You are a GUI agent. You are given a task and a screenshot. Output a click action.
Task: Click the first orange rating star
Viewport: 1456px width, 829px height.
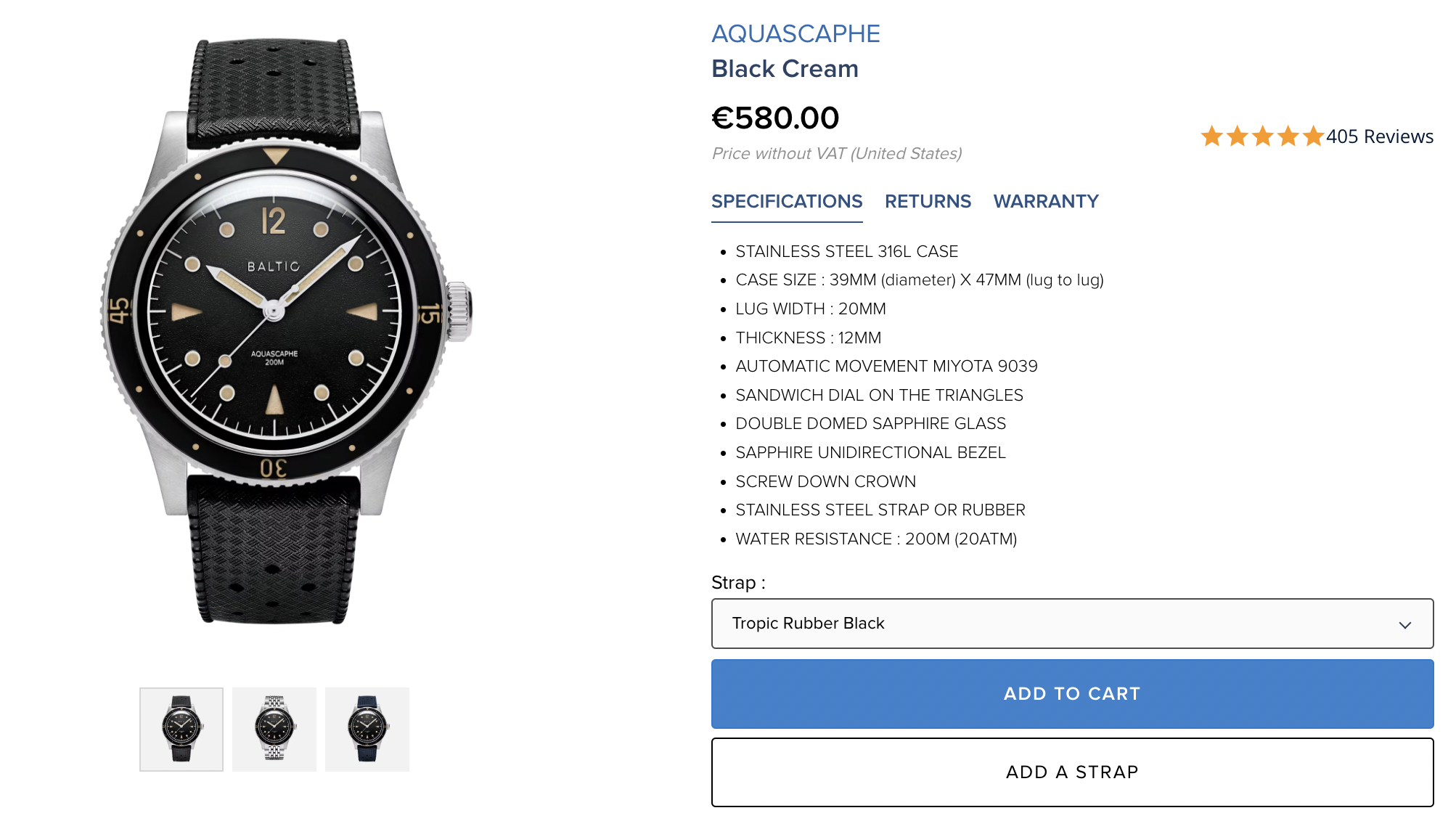1211,136
